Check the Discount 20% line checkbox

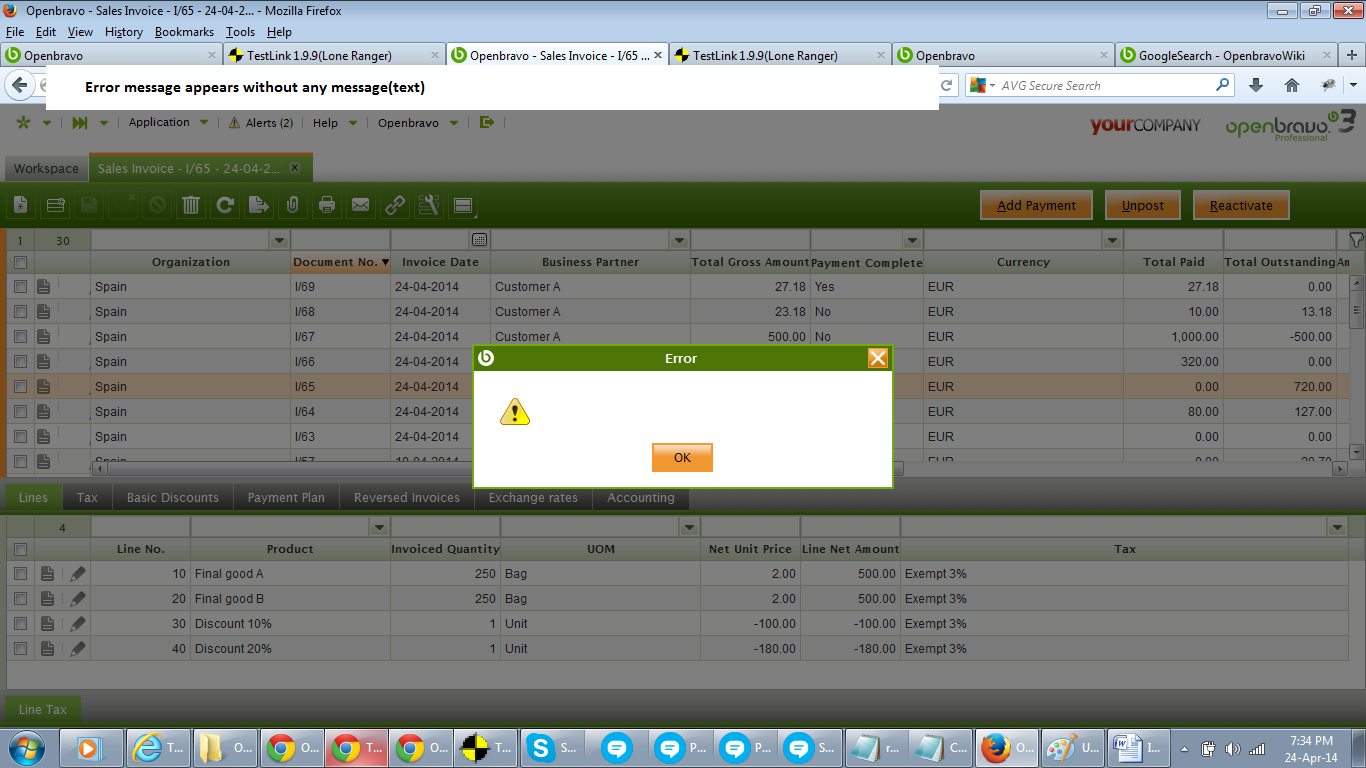[x=20, y=649]
